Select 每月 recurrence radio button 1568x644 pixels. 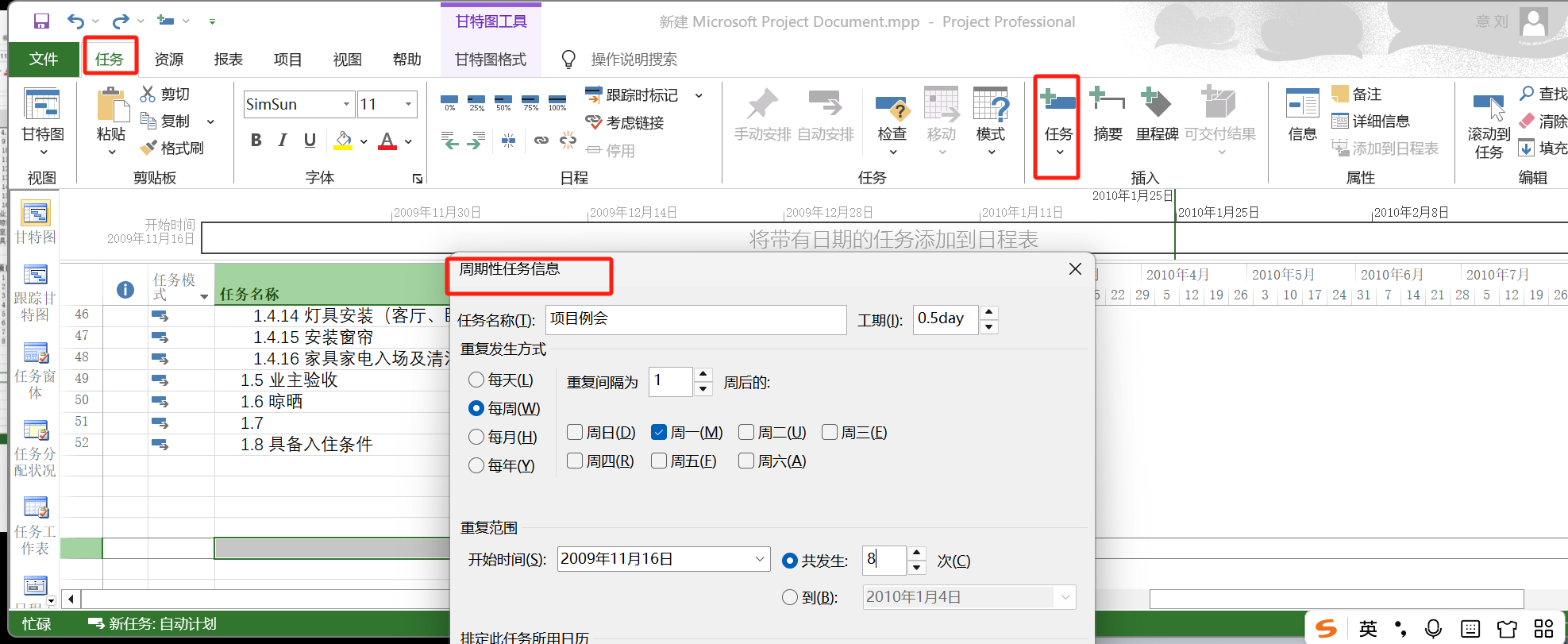[x=476, y=437]
